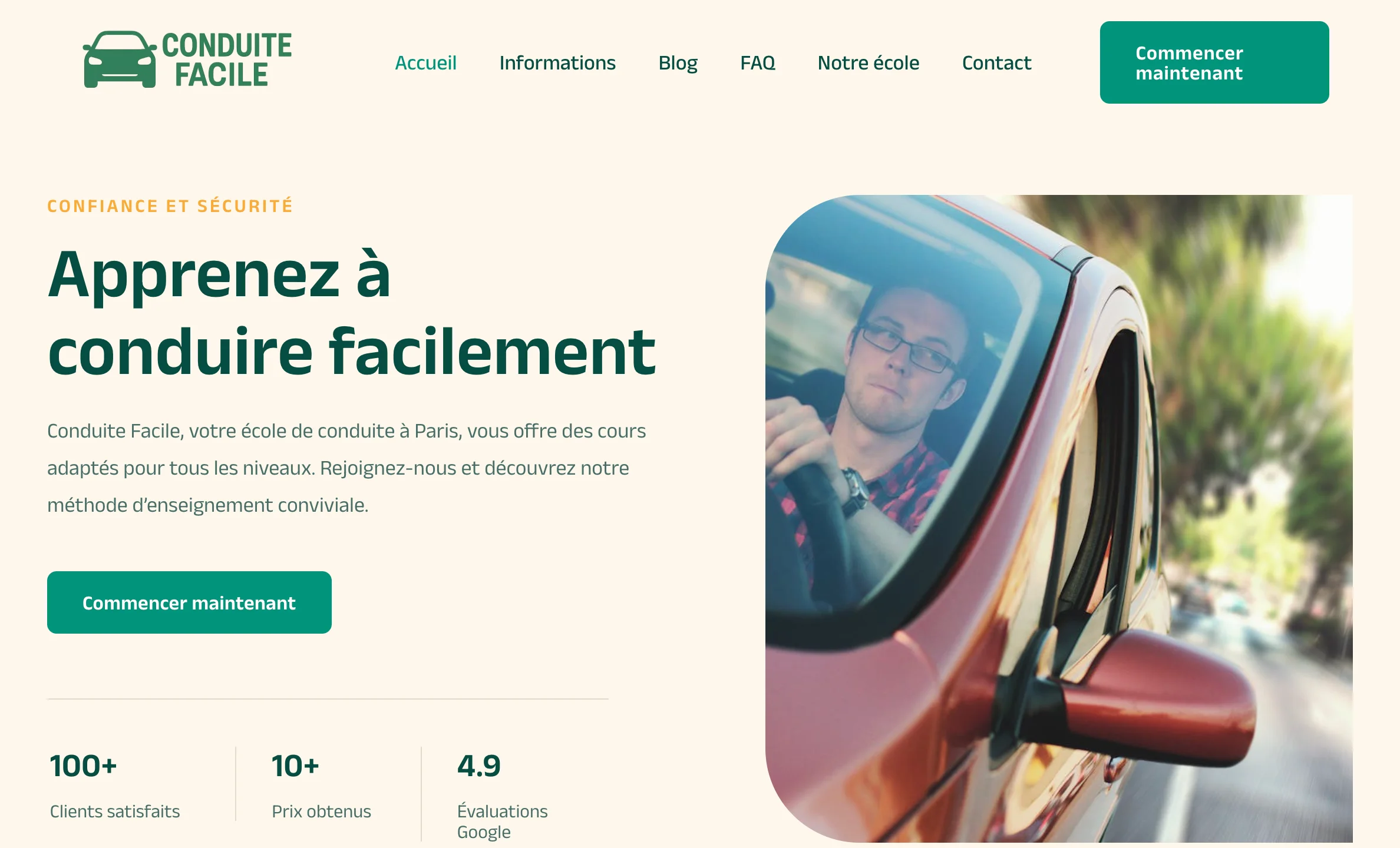1400x848 pixels.
Task: Open the Blog navigation link
Action: pos(678,62)
